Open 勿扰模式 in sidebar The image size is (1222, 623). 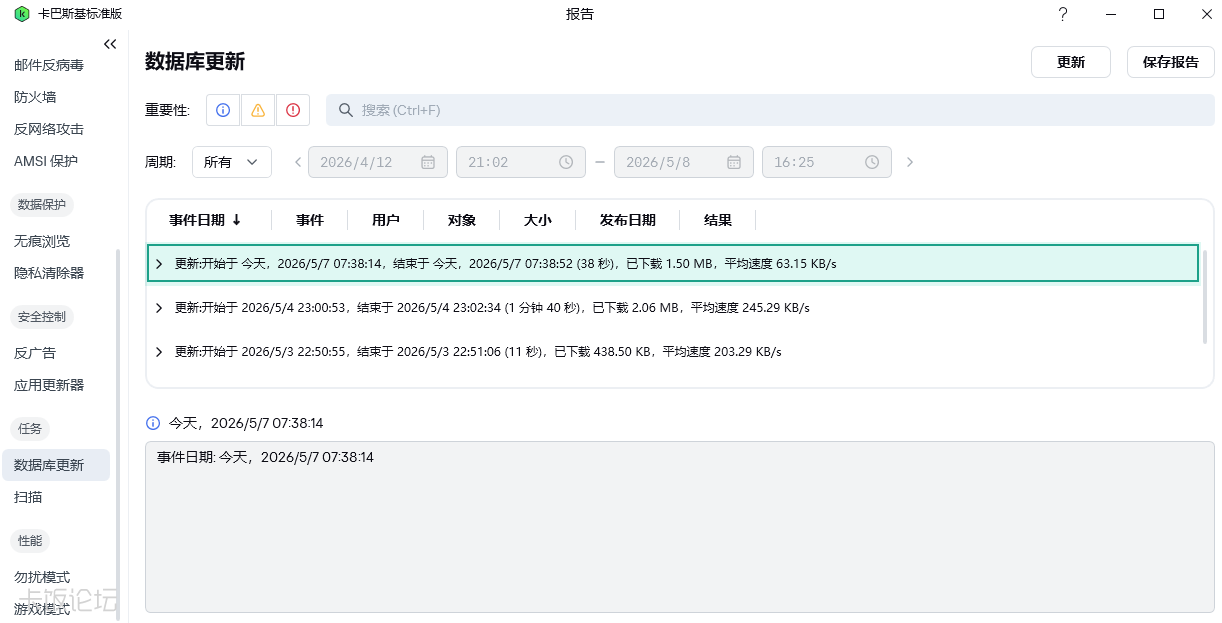click(42, 577)
